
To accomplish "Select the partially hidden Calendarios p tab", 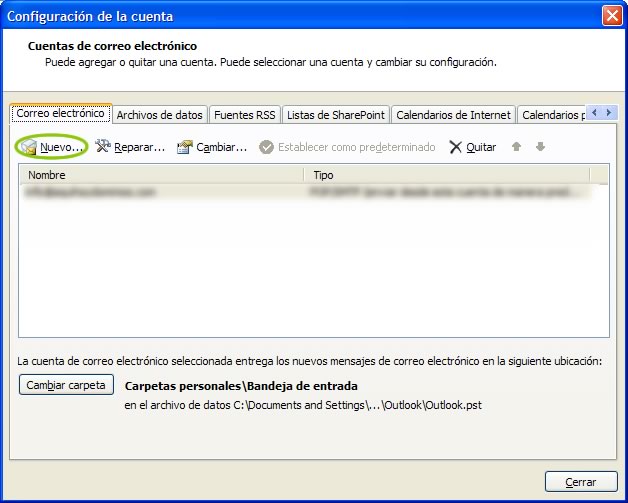I will pyautogui.click(x=552, y=115).
